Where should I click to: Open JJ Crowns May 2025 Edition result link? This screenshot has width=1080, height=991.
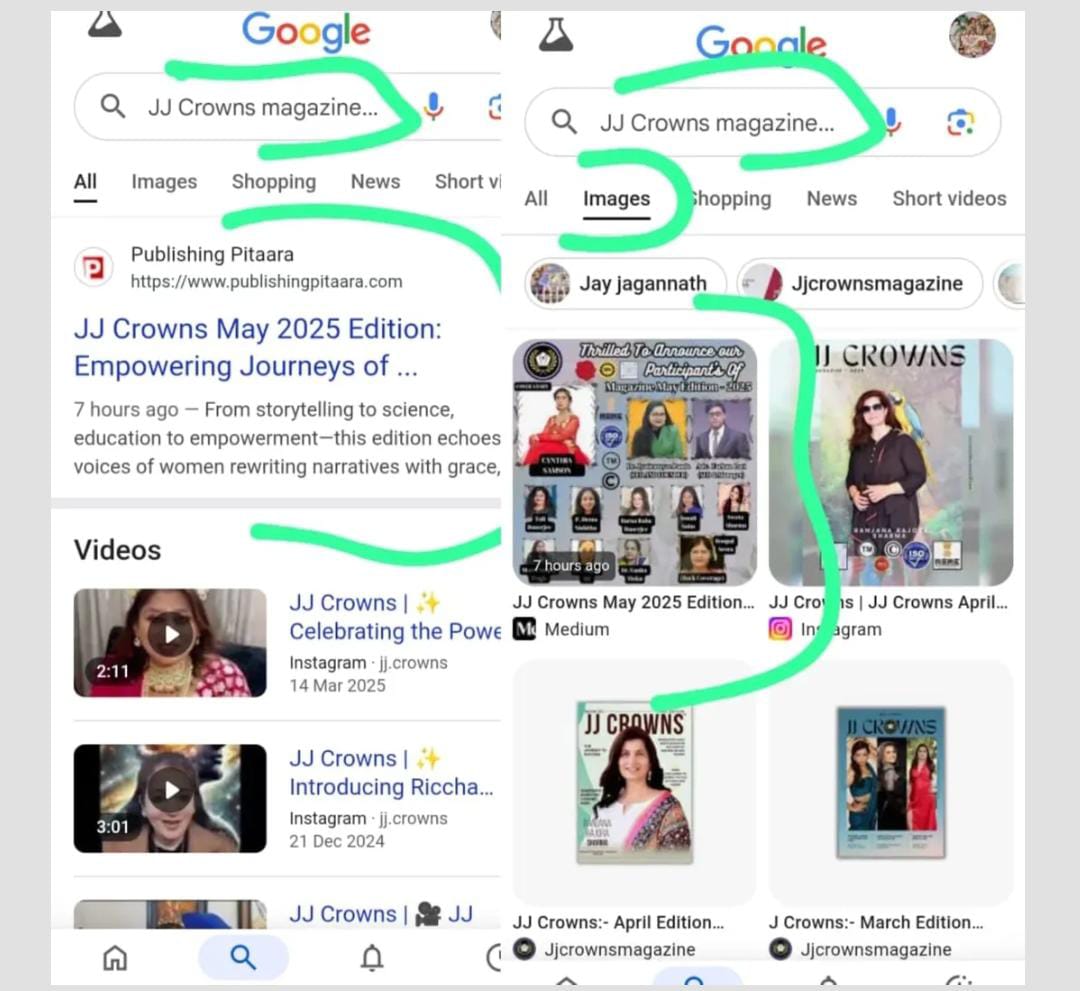pyautogui.click(x=257, y=347)
